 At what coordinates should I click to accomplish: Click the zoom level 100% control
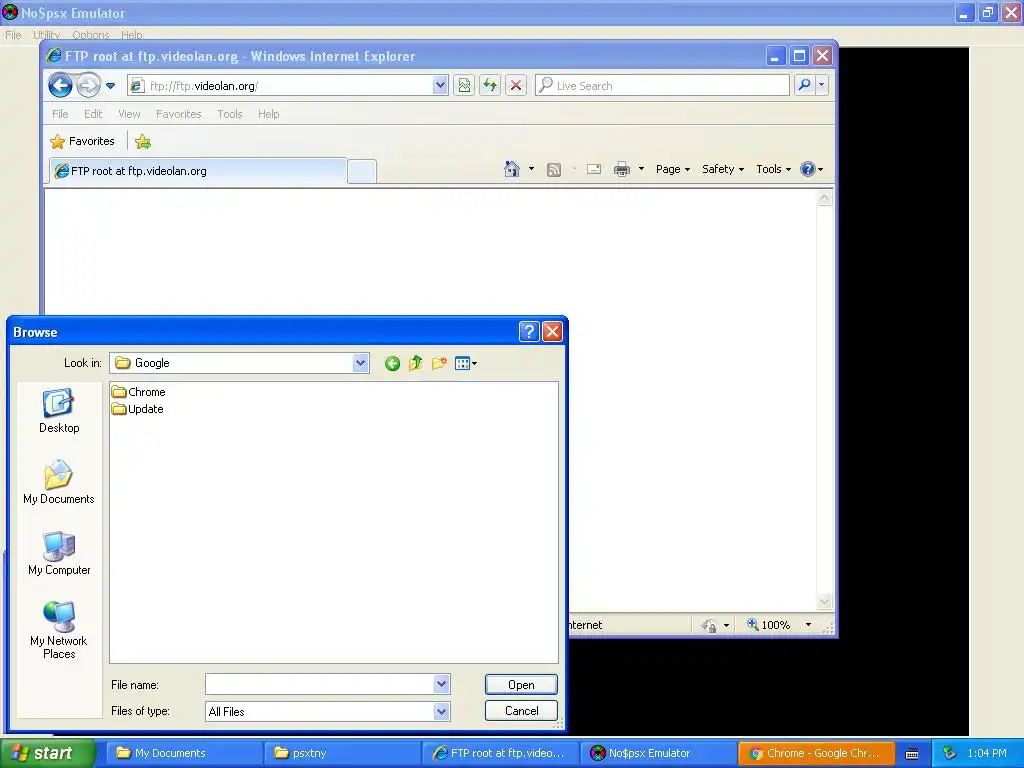[x=769, y=625]
